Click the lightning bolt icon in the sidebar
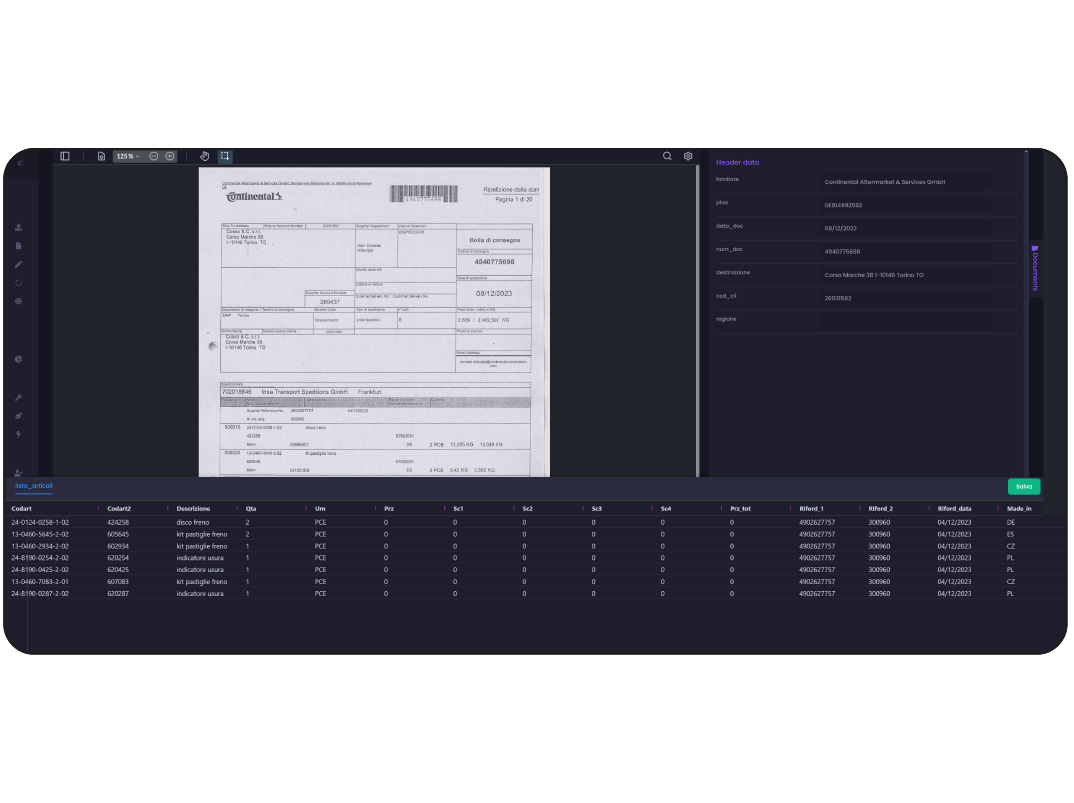 pyautogui.click(x=18, y=434)
